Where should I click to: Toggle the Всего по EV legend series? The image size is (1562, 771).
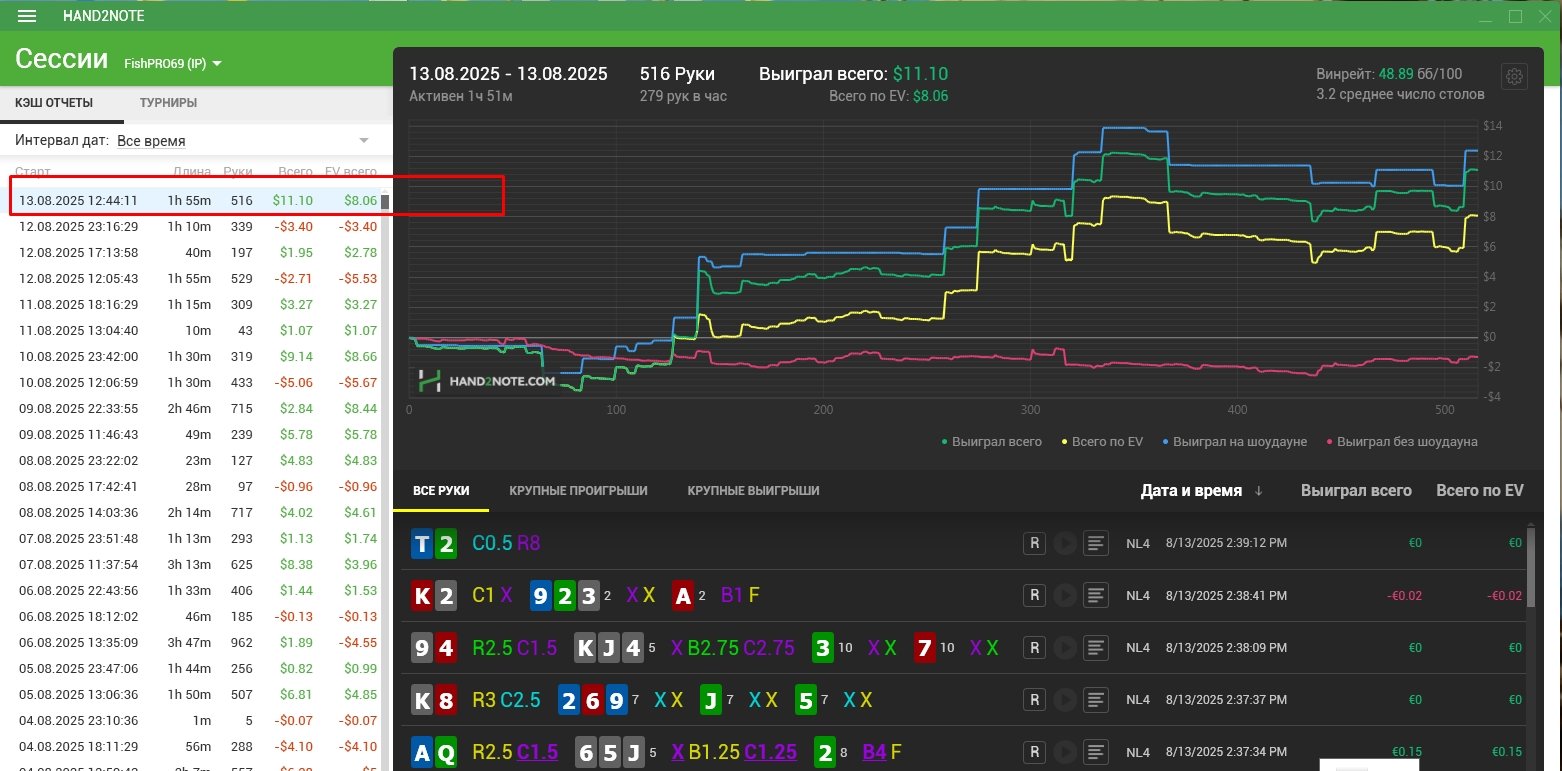pos(1103,441)
